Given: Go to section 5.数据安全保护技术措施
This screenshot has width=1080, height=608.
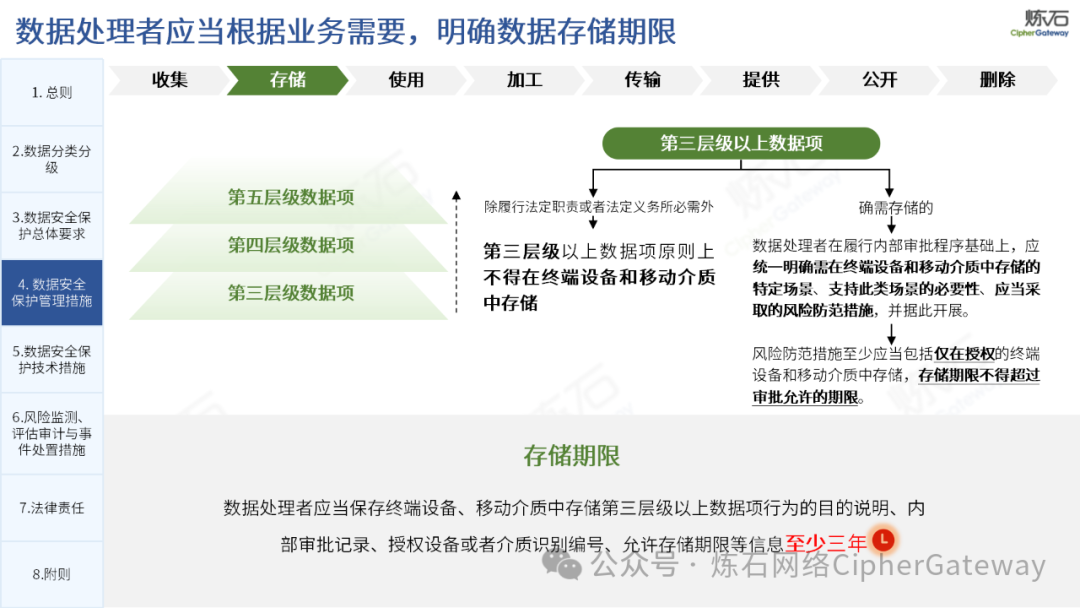Looking at the screenshot, I should click(x=52, y=359).
